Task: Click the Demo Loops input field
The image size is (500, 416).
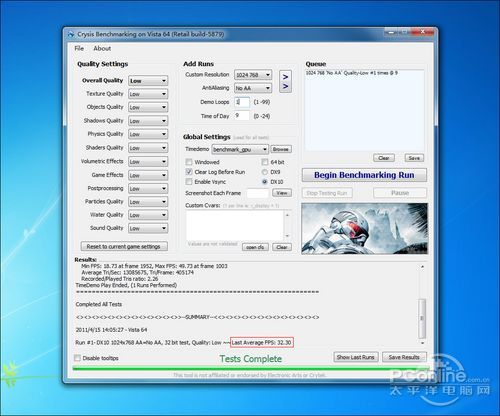Action: coord(242,102)
